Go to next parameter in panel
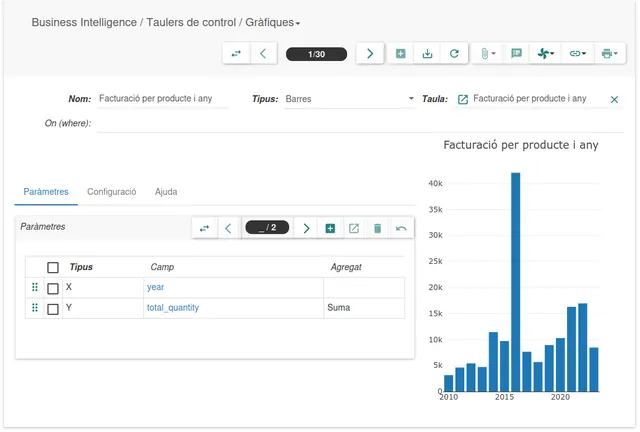This screenshot has height=432, width=640. (x=306, y=228)
